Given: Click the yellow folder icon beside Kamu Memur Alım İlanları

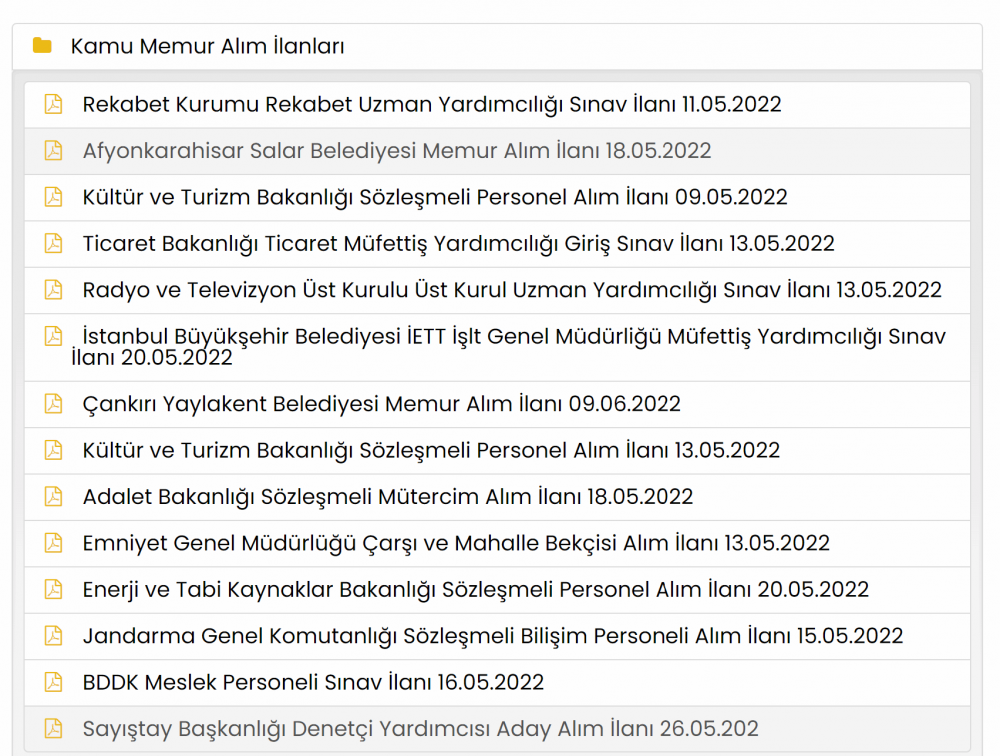Looking at the screenshot, I should (42, 45).
